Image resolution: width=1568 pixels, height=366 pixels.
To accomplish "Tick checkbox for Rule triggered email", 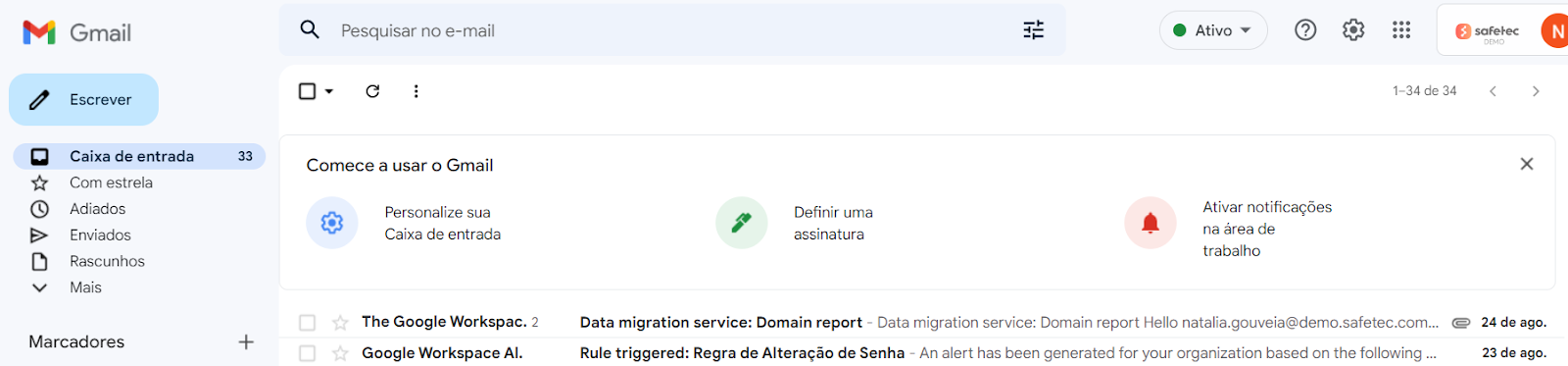I will click(x=307, y=353).
